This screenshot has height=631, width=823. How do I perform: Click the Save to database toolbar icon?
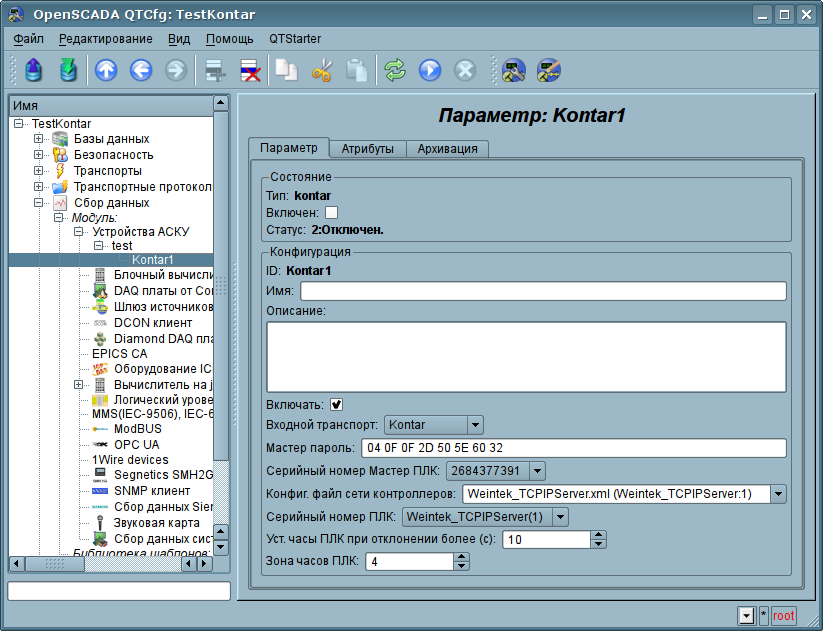(67, 70)
